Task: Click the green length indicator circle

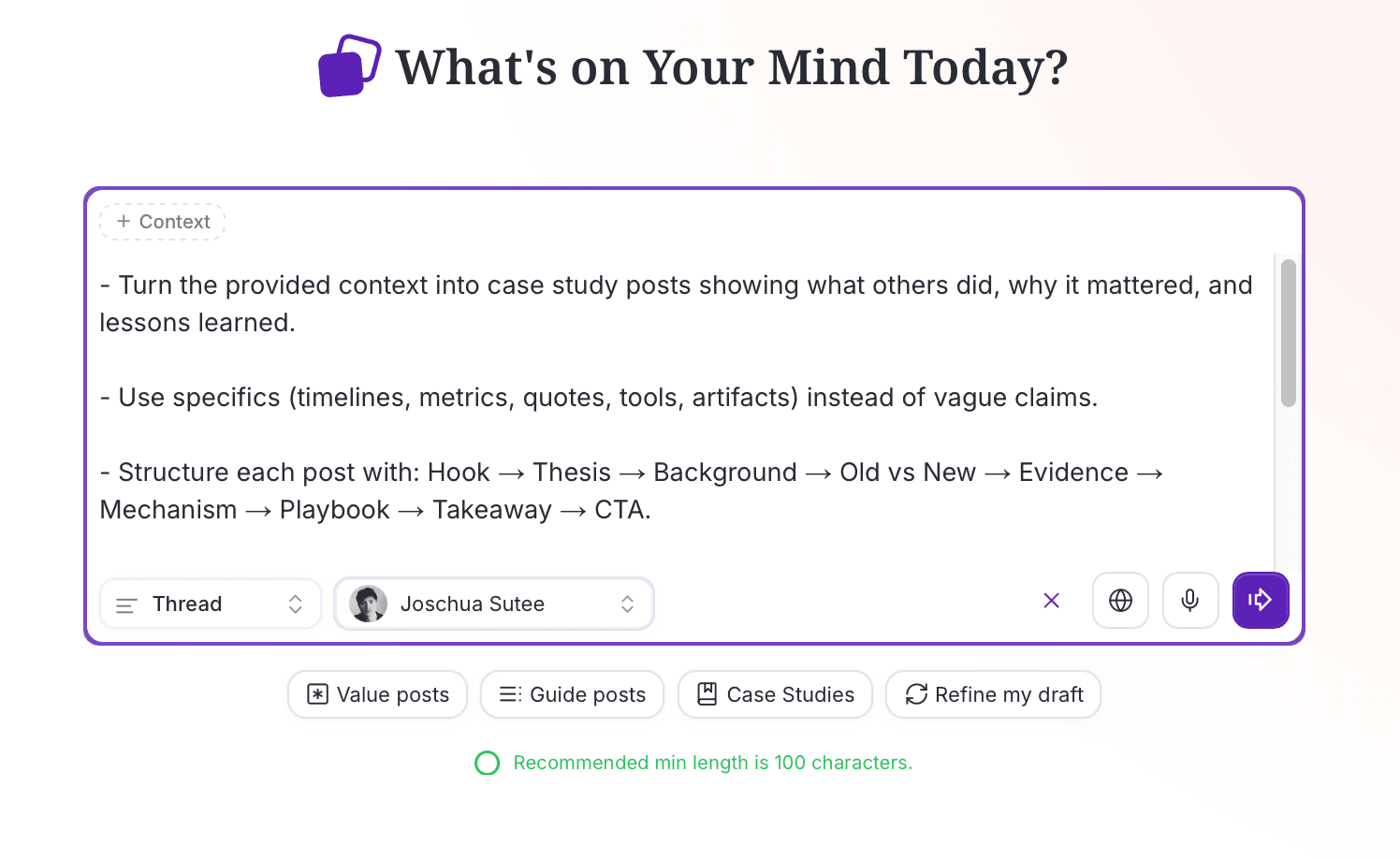Action: (x=487, y=763)
